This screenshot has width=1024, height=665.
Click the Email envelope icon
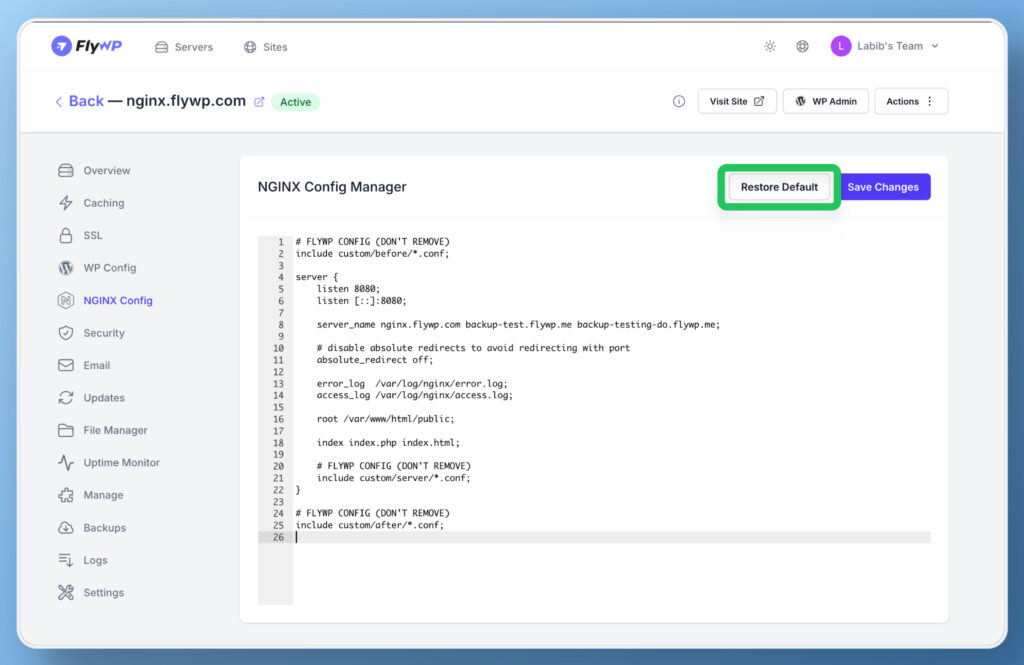(65, 365)
